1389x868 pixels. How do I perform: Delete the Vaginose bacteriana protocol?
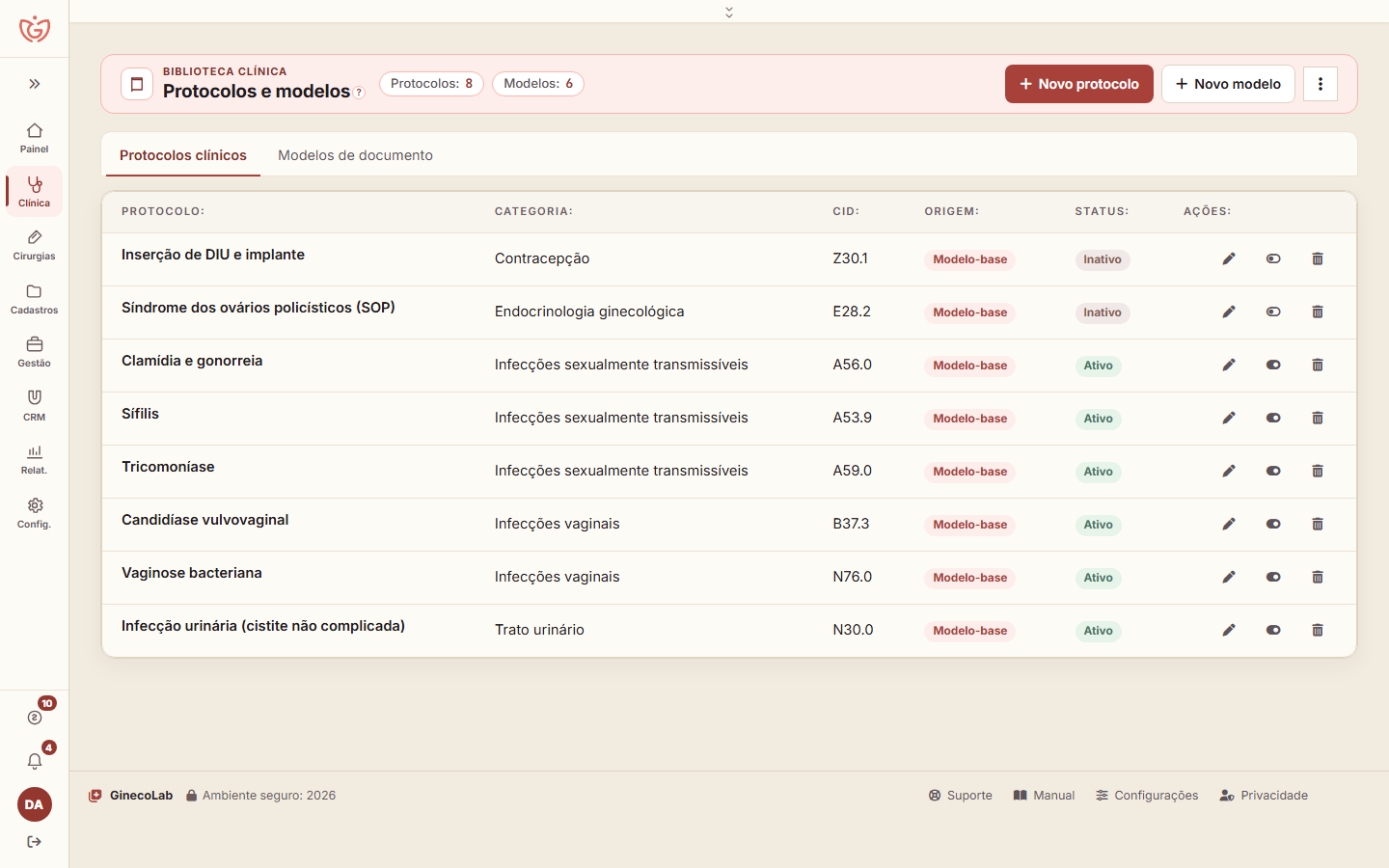(1318, 577)
